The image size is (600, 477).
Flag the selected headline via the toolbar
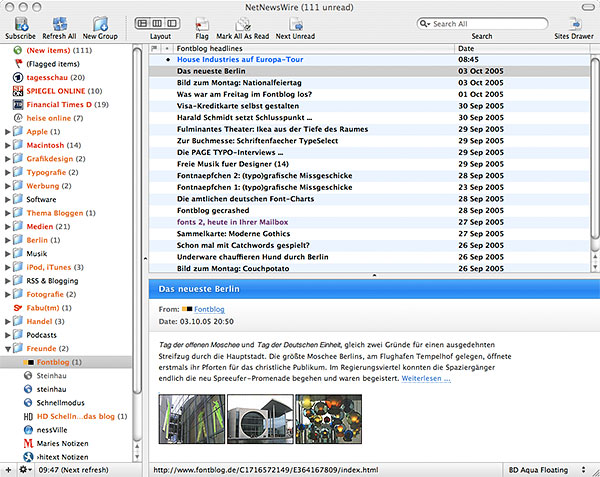click(x=202, y=25)
